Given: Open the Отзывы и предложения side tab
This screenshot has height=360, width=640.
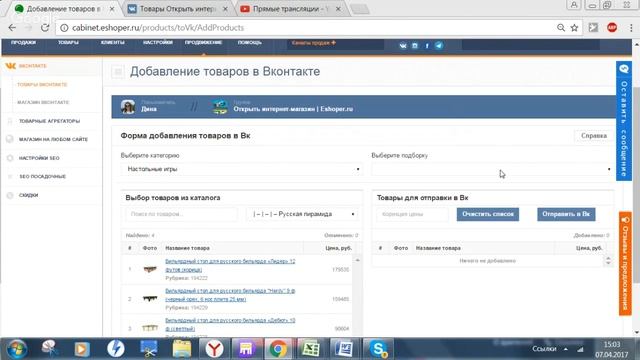Looking at the screenshot, I should tap(625, 264).
